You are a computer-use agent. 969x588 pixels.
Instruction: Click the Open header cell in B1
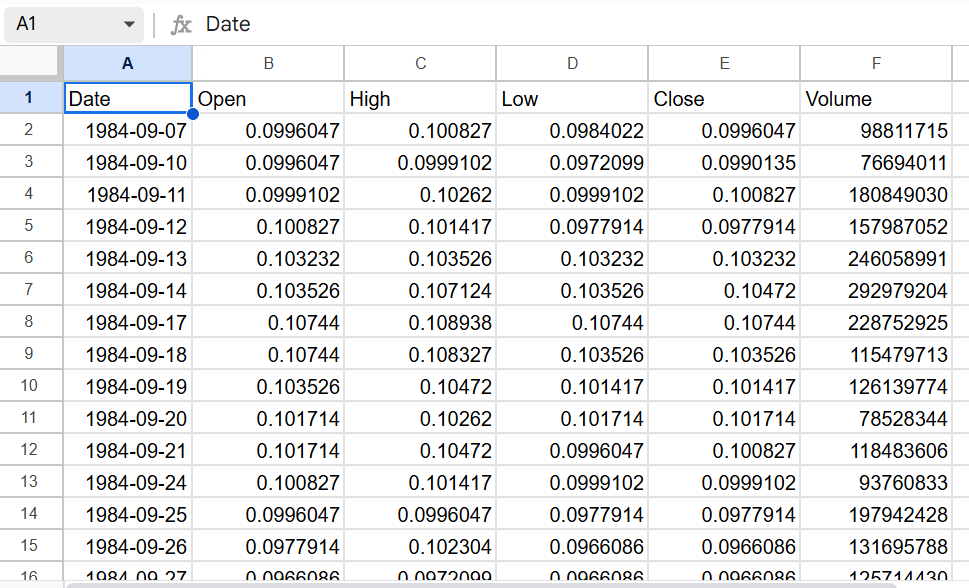[x=268, y=98]
